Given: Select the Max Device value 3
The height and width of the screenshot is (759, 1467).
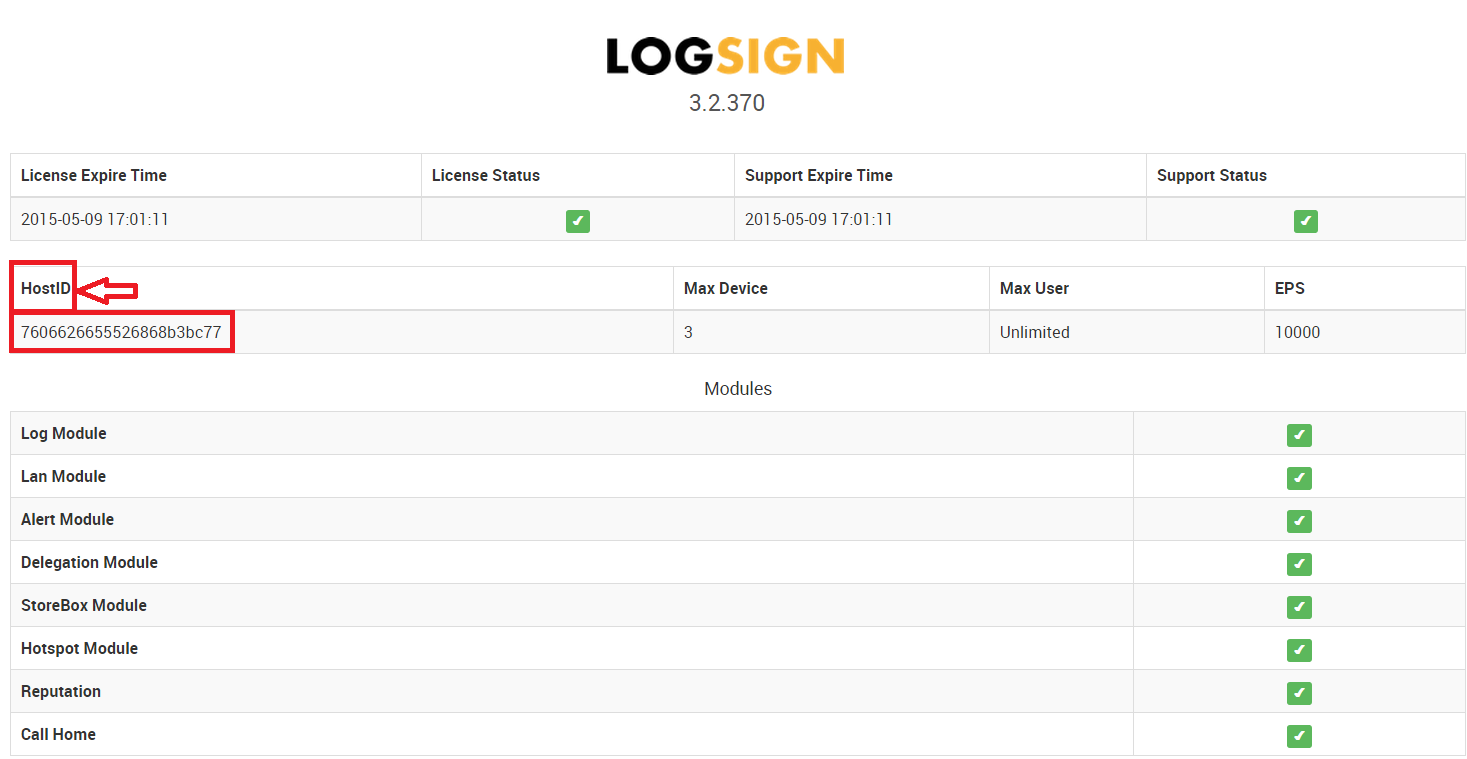Looking at the screenshot, I should point(688,332).
